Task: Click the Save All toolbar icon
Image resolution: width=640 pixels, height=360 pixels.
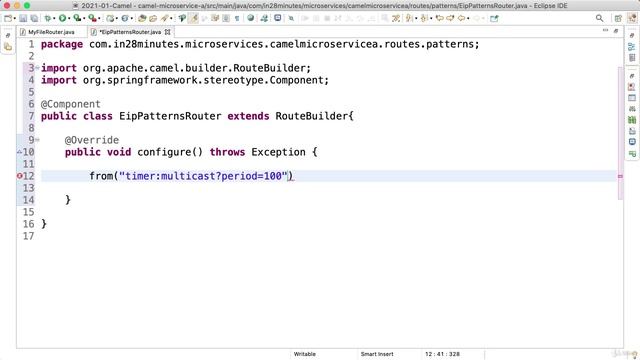Action: click(x=34, y=18)
